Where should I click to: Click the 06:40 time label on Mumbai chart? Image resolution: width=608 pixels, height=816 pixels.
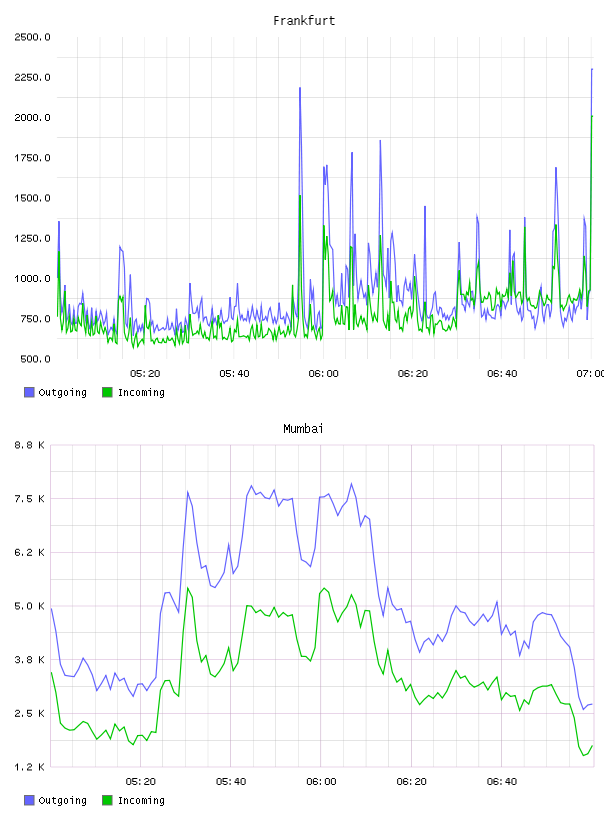click(x=502, y=782)
